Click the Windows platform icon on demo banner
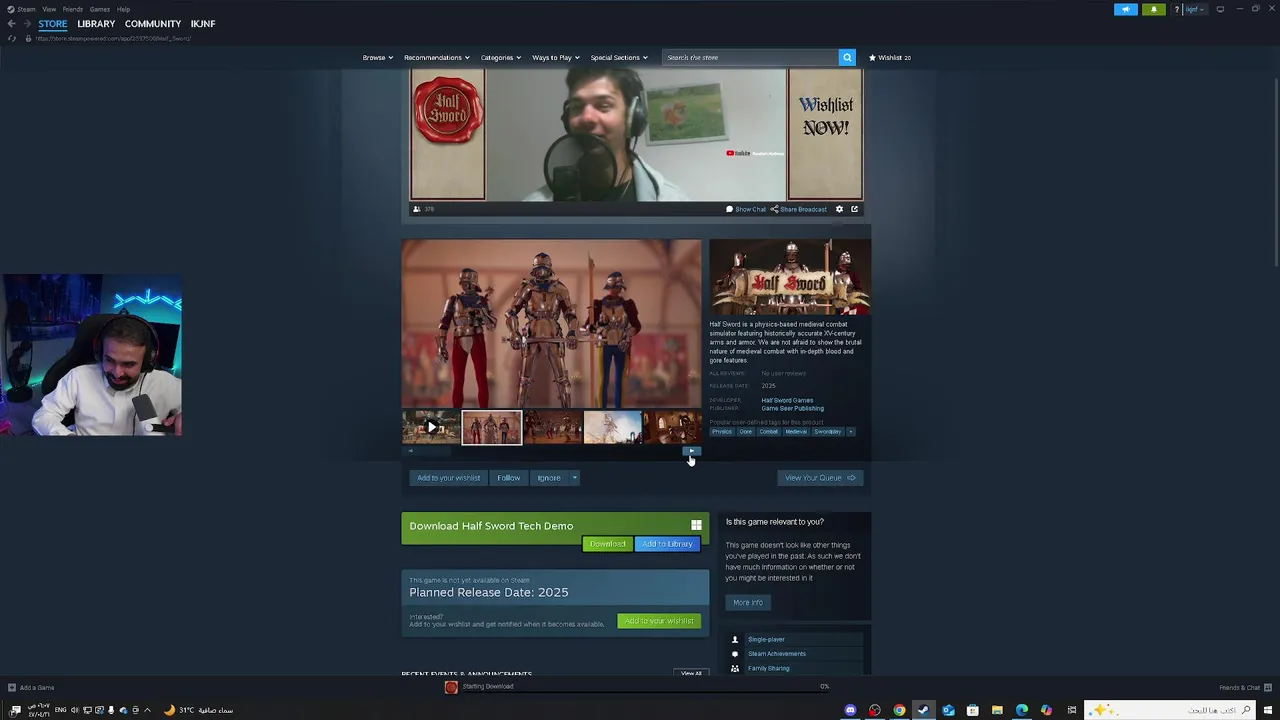The height and width of the screenshot is (720, 1280). tap(696, 525)
